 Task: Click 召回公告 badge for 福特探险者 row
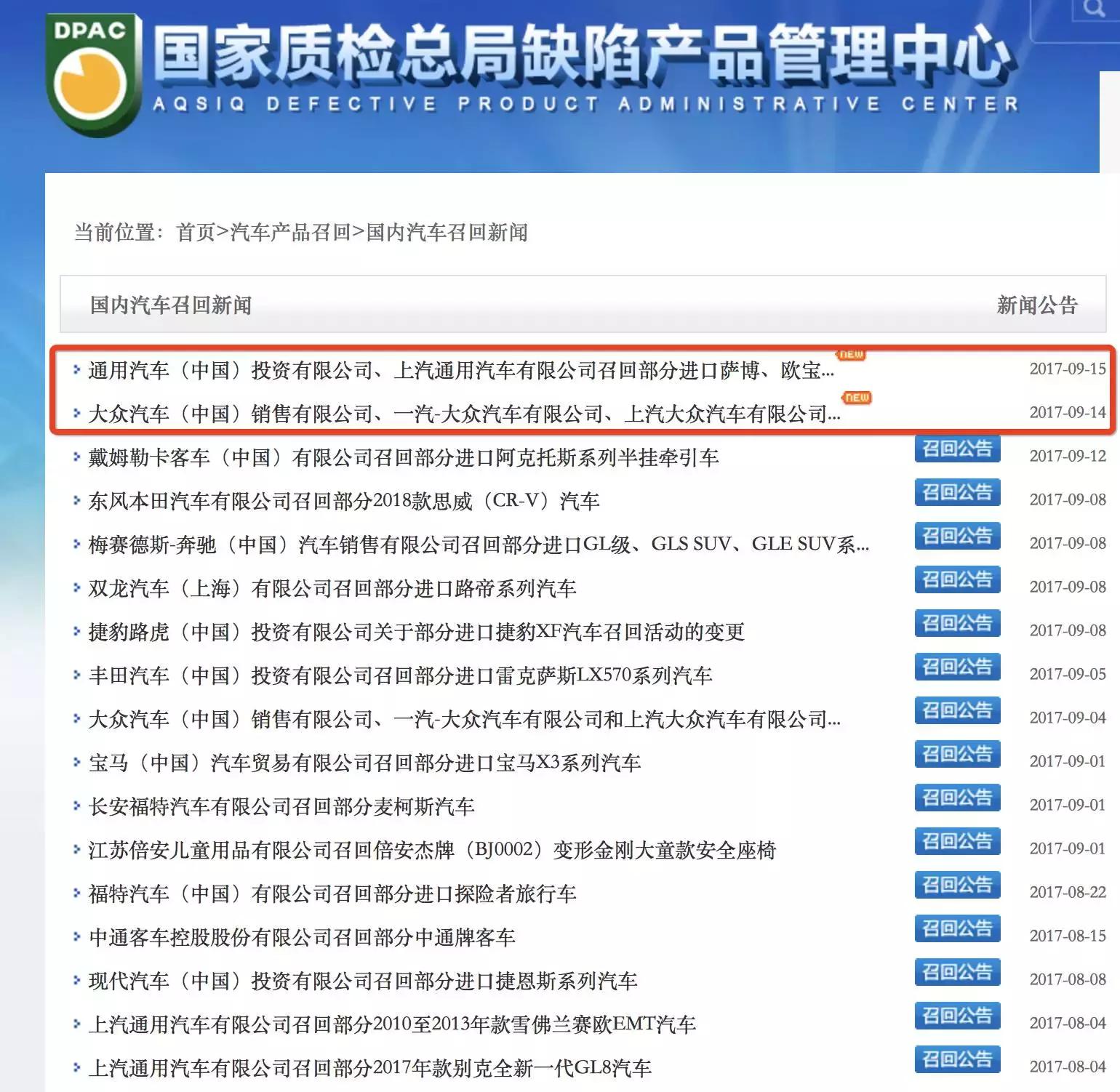pyautogui.click(x=957, y=885)
